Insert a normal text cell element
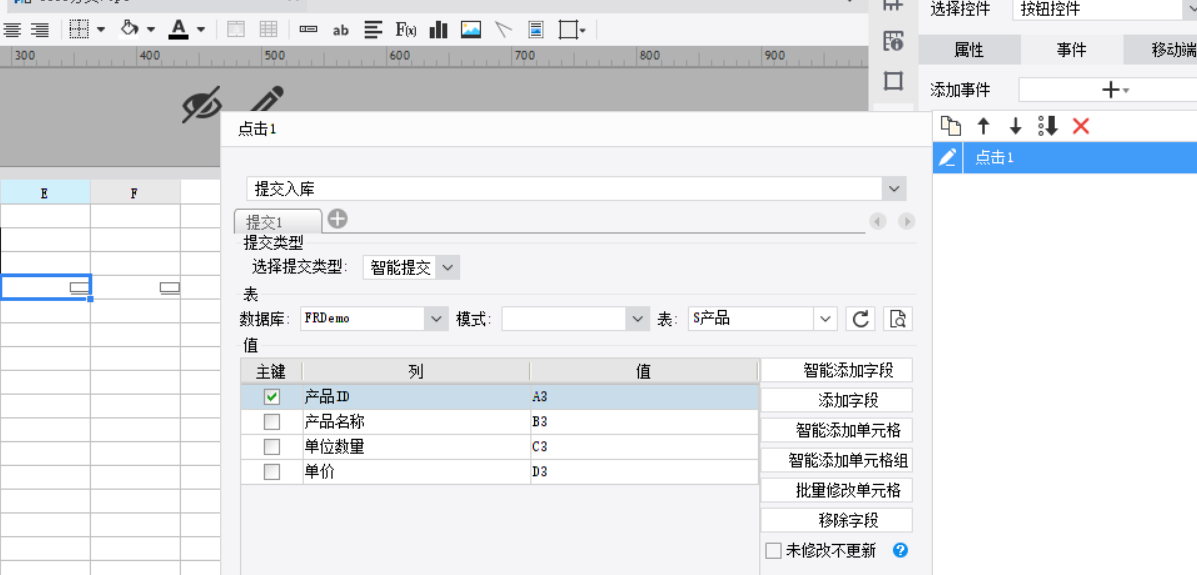Viewport: 1197px width, 575px height. (x=308, y=30)
